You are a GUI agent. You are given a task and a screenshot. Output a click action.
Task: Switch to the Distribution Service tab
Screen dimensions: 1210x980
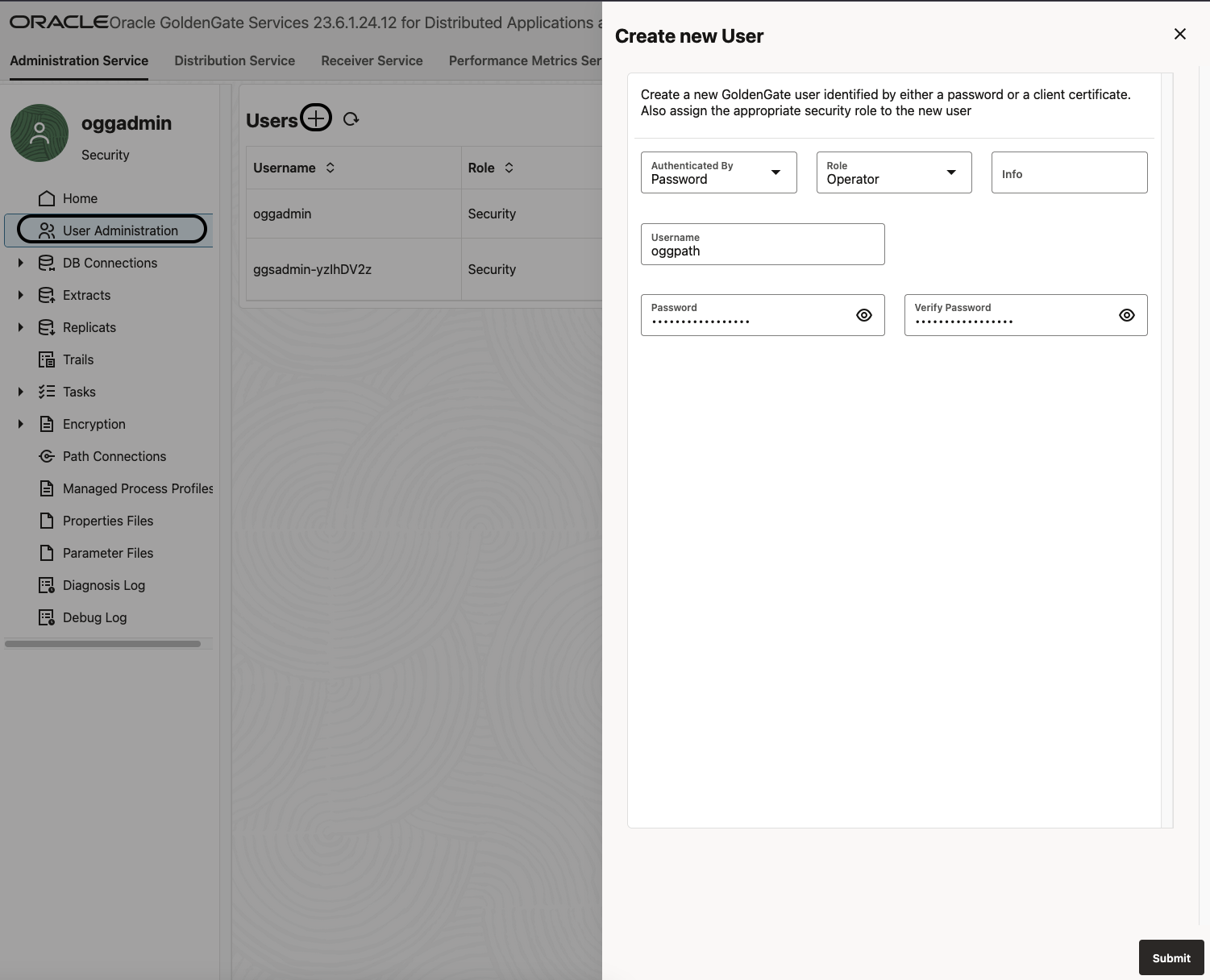[x=235, y=60]
